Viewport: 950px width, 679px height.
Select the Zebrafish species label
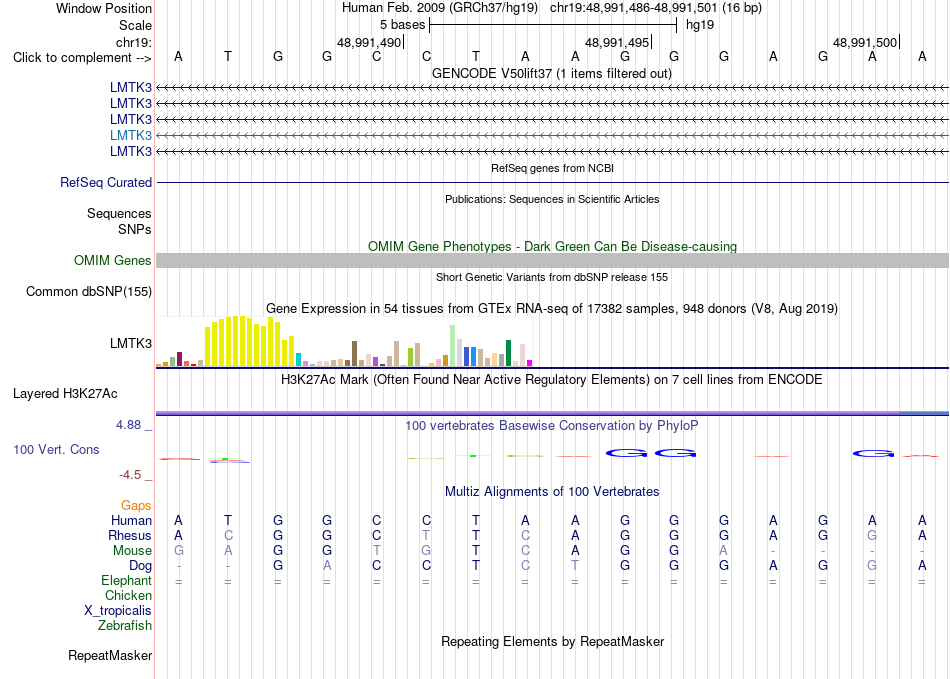(x=125, y=626)
